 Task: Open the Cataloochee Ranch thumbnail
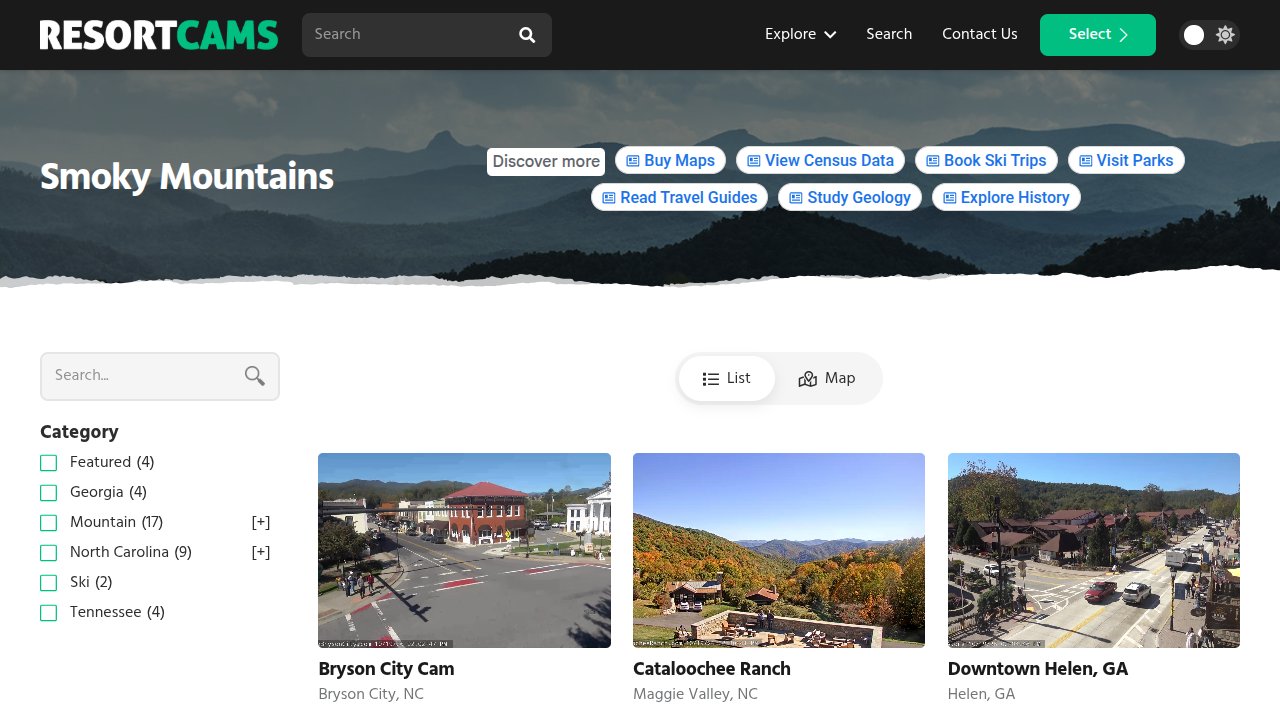click(x=779, y=550)
